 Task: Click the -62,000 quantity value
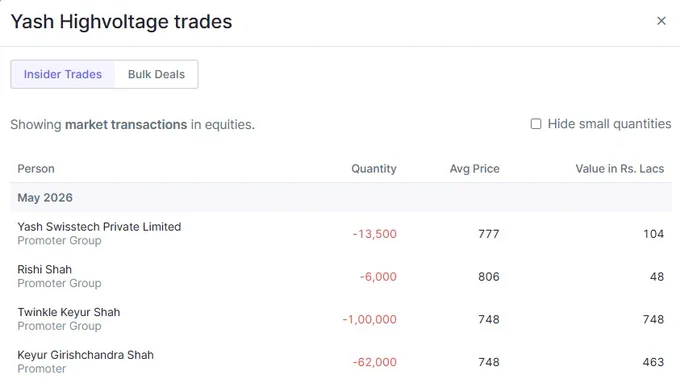tap(375, 362)
